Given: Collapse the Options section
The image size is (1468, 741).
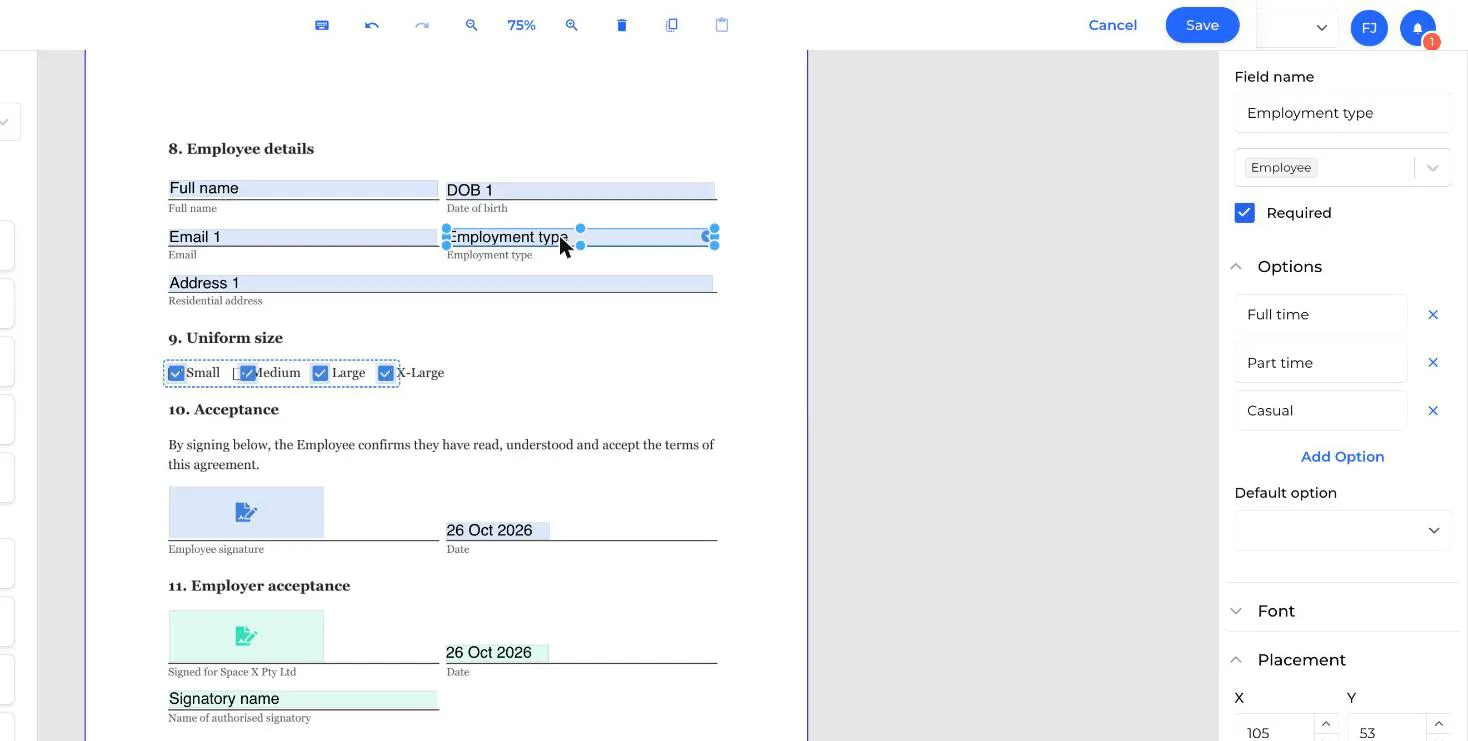Looking at the screenshot, I should 1236,266.
